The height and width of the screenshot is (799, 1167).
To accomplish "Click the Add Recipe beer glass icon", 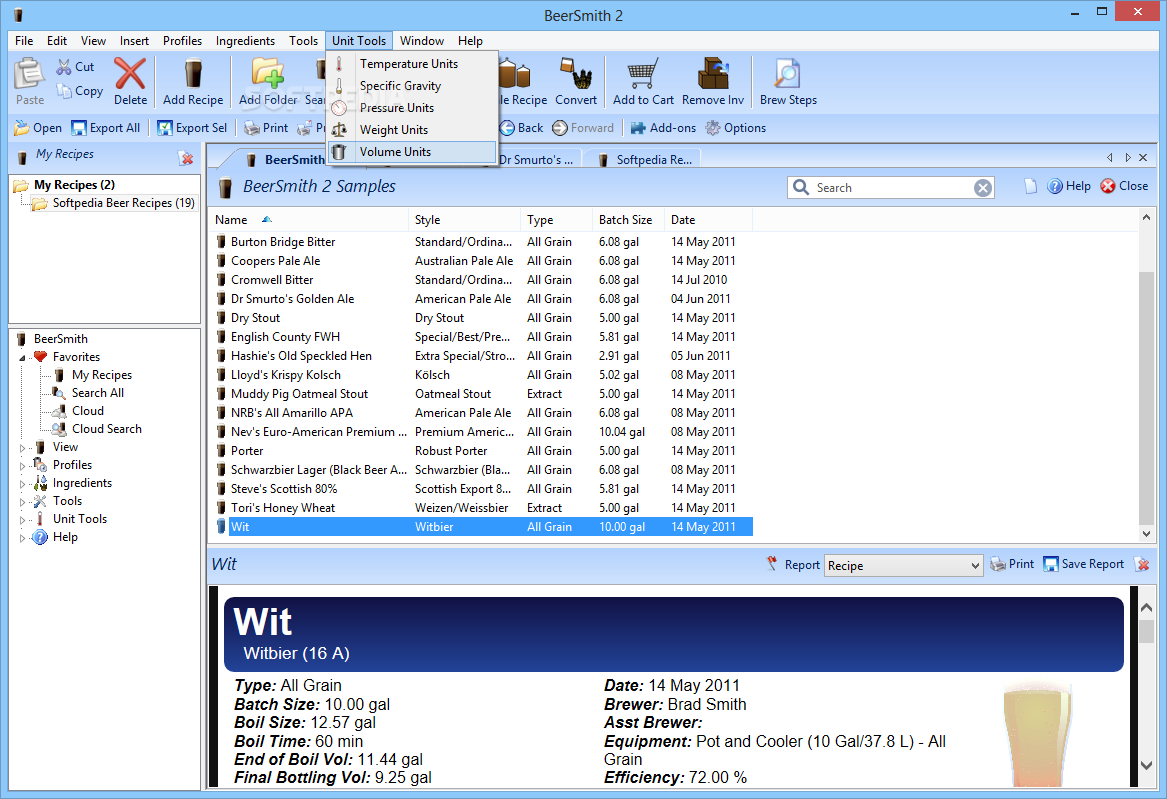I will (x=193, y=74).
